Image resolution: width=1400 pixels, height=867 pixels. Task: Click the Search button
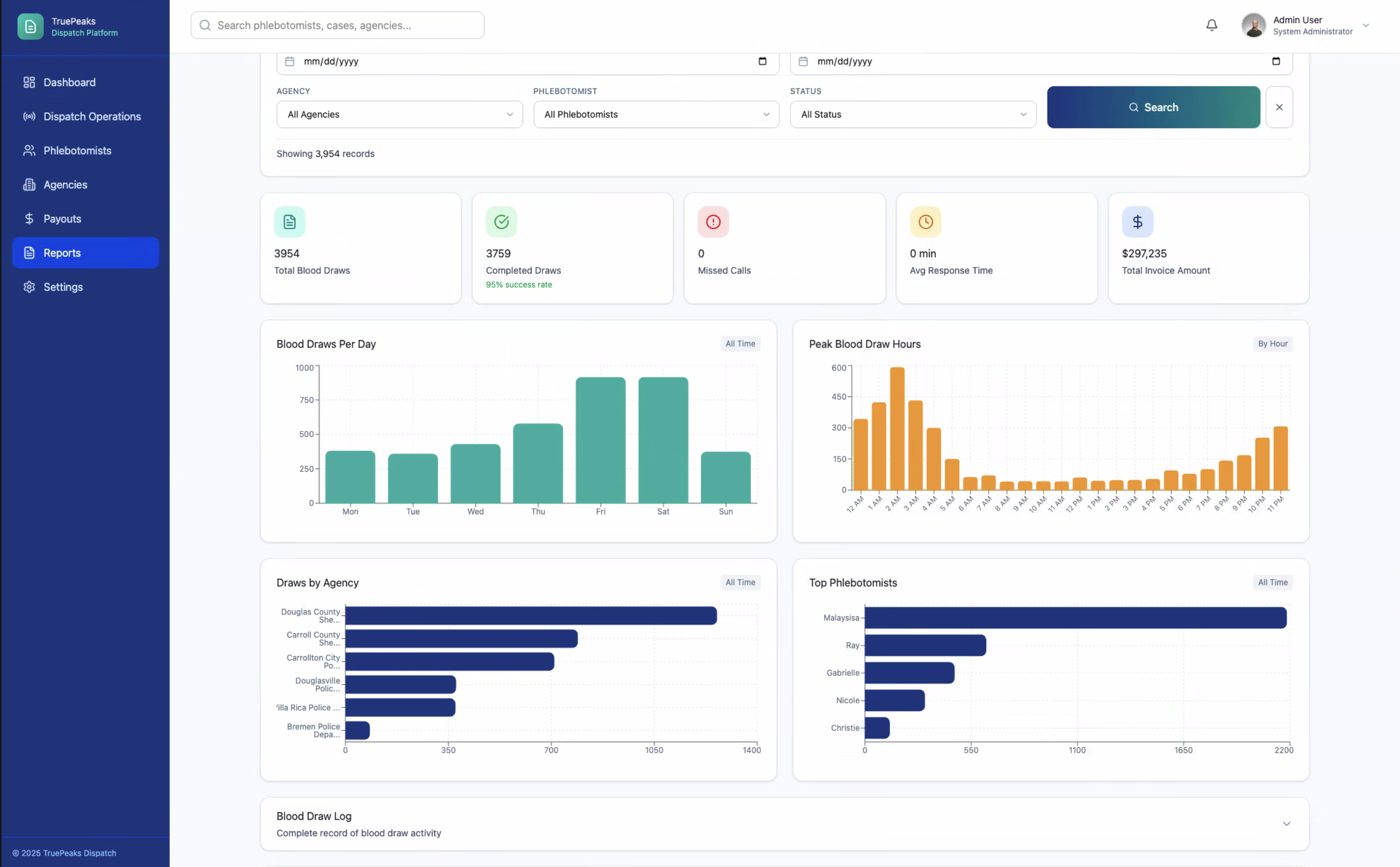click(x=1153, y=107)
